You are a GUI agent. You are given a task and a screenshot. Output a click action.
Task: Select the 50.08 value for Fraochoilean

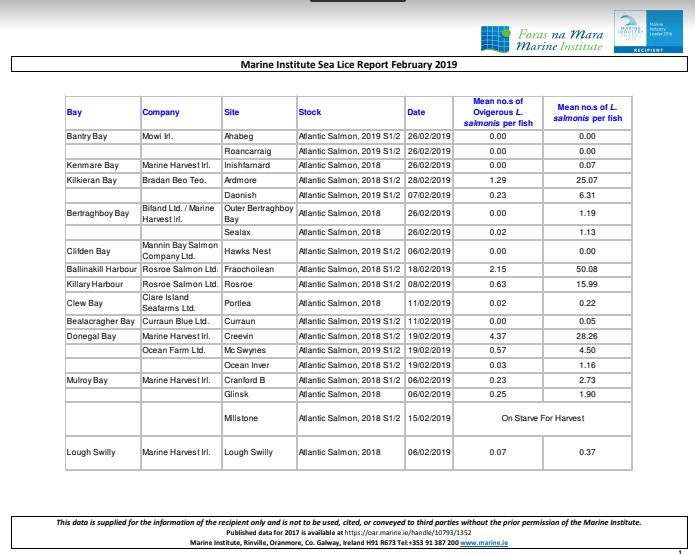coord(587,270)
